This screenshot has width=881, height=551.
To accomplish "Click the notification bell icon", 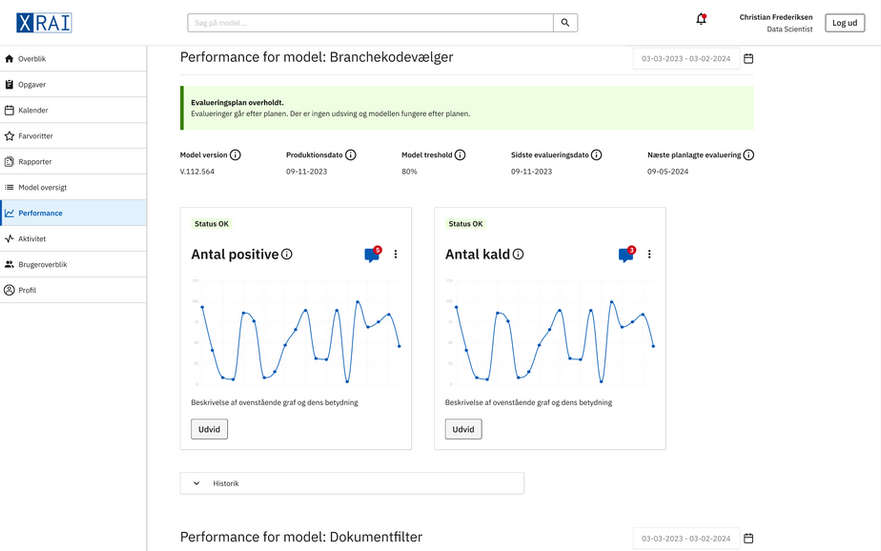I will [x=701, y=21].
